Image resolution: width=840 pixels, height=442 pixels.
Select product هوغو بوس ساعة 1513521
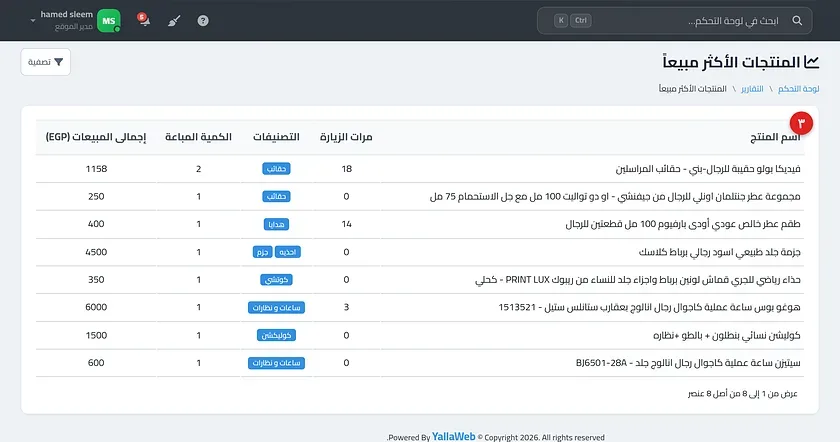(x=649, y=308)
